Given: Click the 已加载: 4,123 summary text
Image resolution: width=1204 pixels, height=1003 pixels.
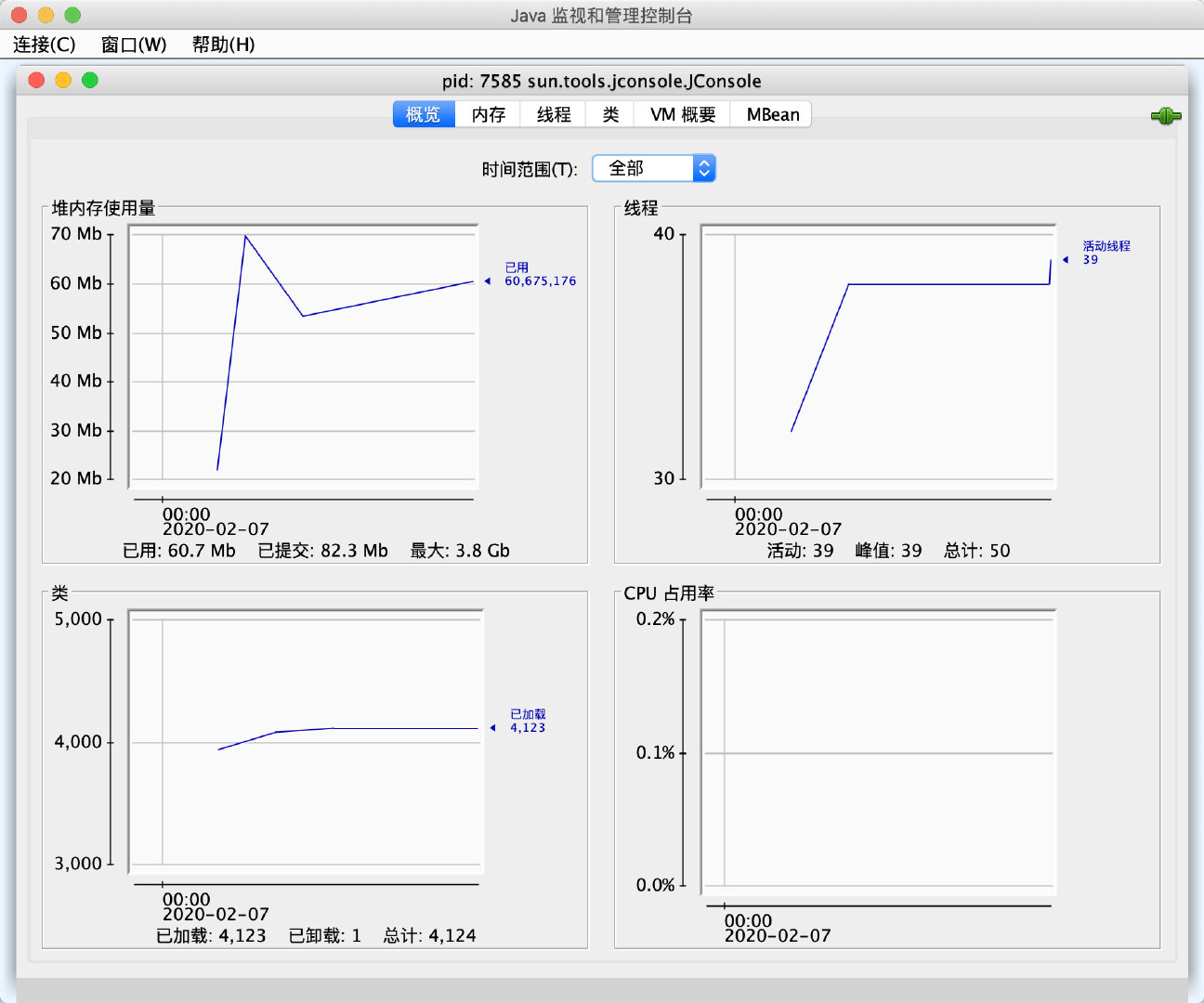Looking at the screenshot, I should pos(211,936).
